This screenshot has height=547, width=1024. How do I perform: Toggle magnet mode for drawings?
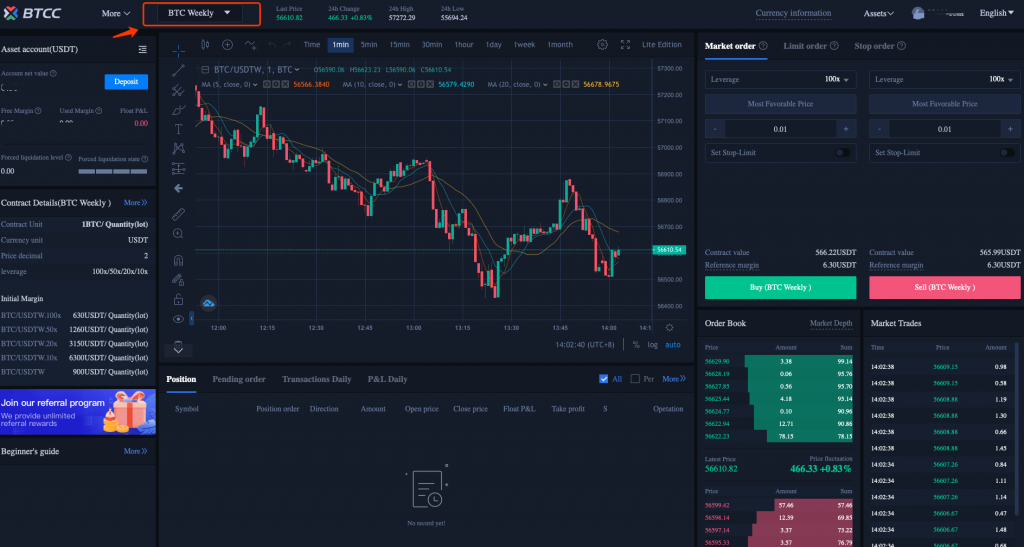click(178, 260)
